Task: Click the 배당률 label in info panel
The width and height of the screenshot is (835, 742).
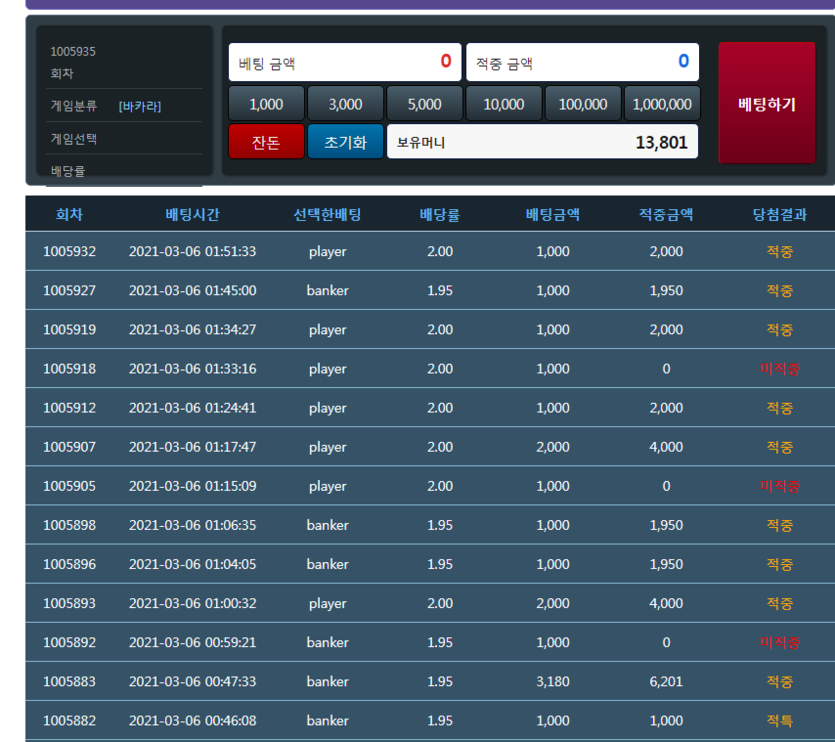Action: pos(68,171)
